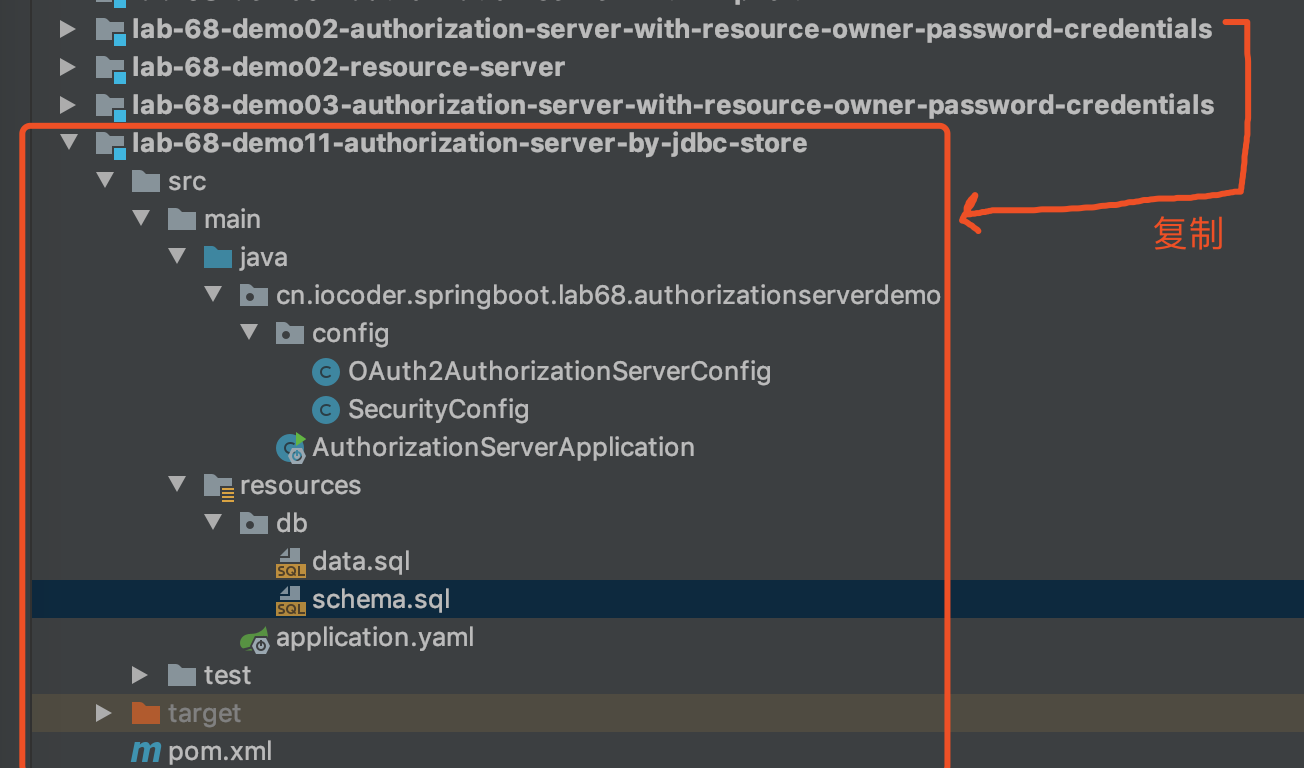Screen dimensions: 1304x768
Task: Select the main folder label
Action: tap(232, 220)
